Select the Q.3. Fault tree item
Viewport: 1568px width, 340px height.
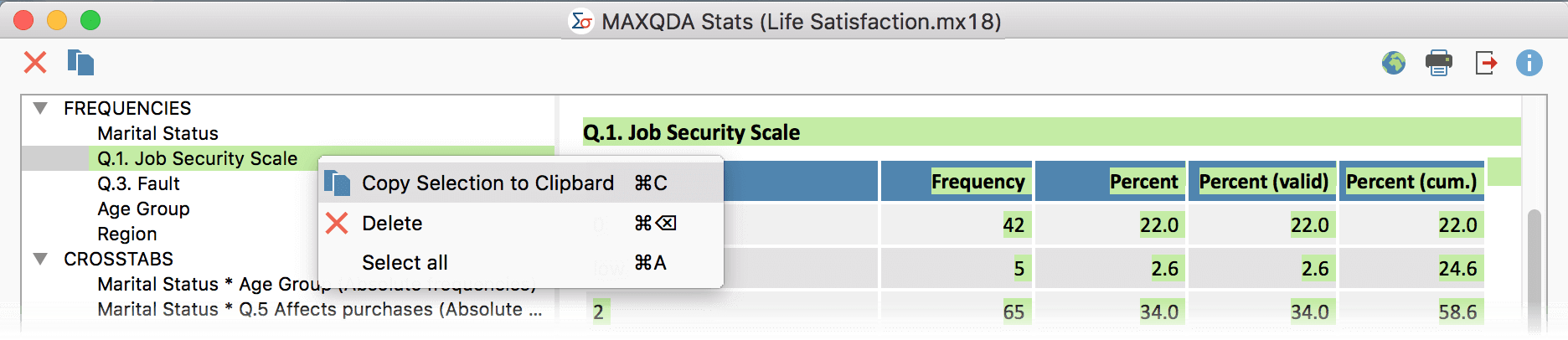138,183
